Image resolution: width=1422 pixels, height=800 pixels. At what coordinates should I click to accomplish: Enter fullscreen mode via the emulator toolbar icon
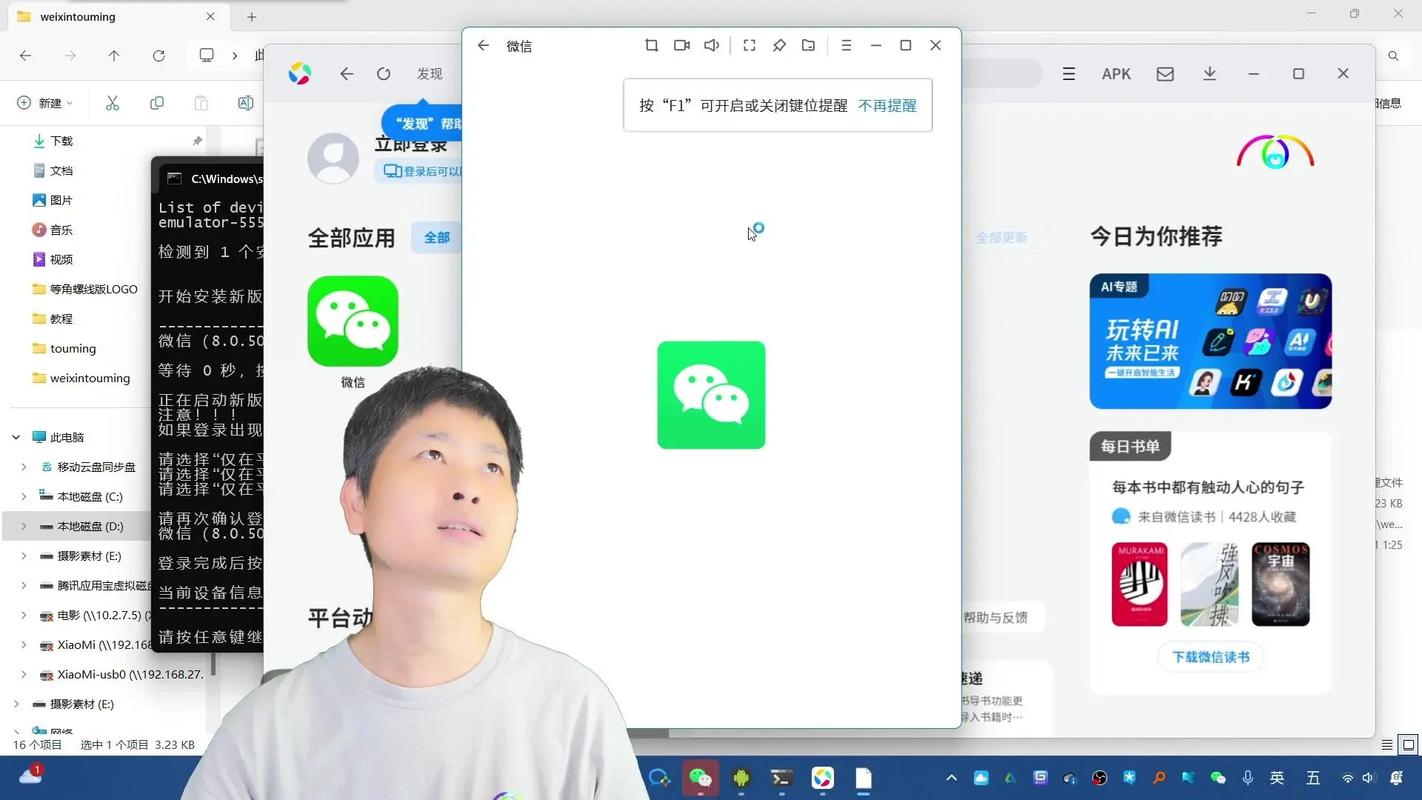(749, 45)
